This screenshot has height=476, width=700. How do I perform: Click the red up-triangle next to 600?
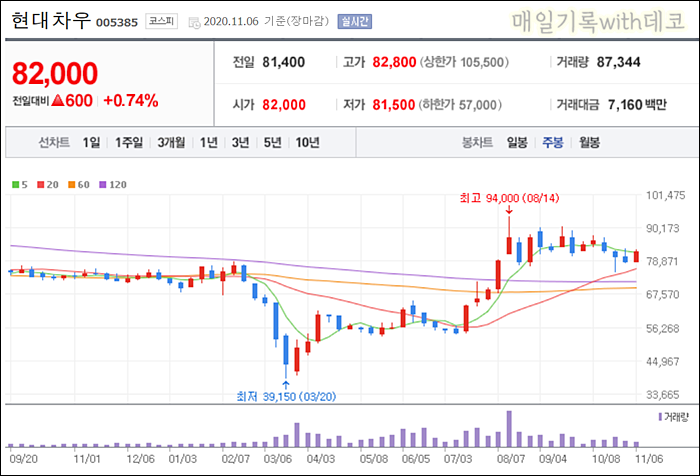tap(58, 100)
